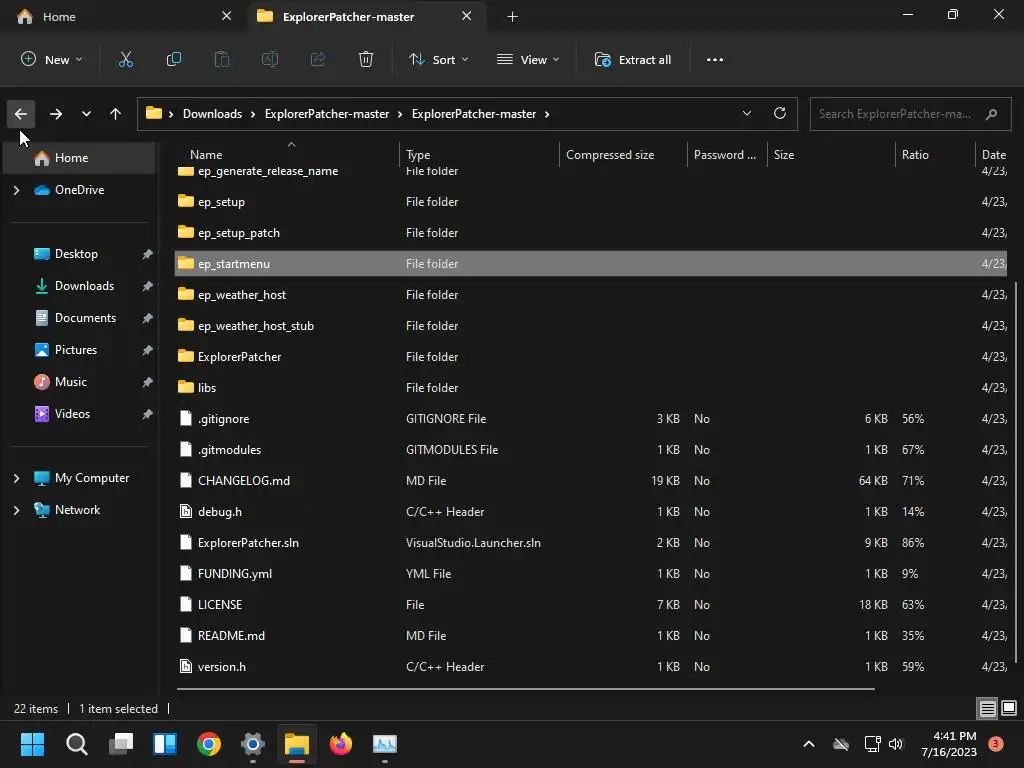
Task: Add a new tab
Action: coord(513,17)
